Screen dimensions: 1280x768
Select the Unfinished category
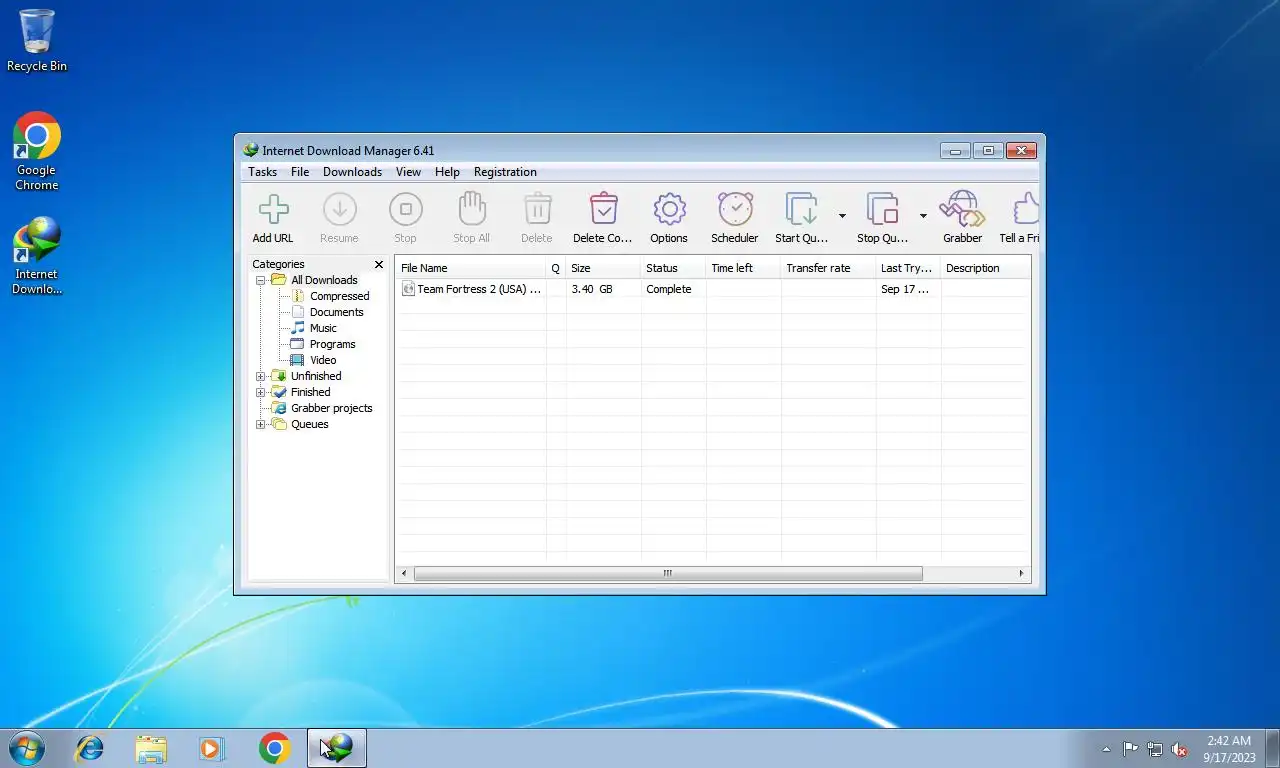coord(316,376)
